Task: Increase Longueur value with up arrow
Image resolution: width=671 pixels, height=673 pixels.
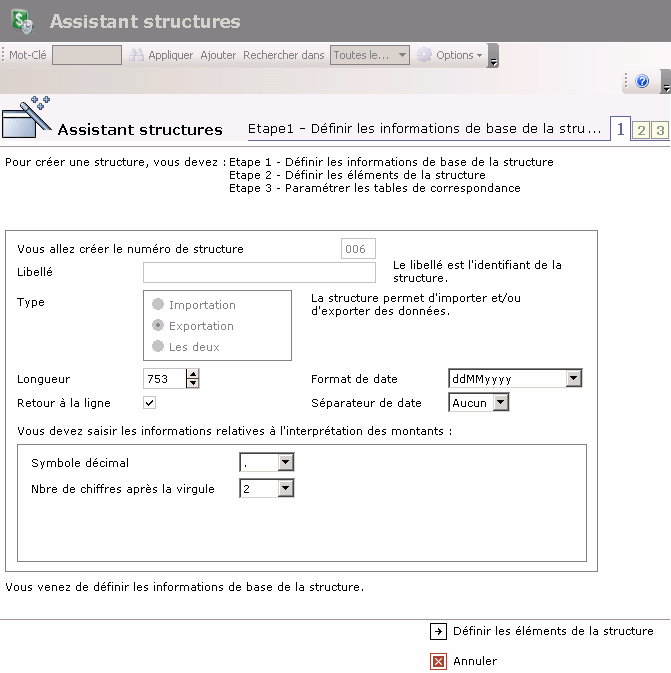Action: click(x=193, y=374)
